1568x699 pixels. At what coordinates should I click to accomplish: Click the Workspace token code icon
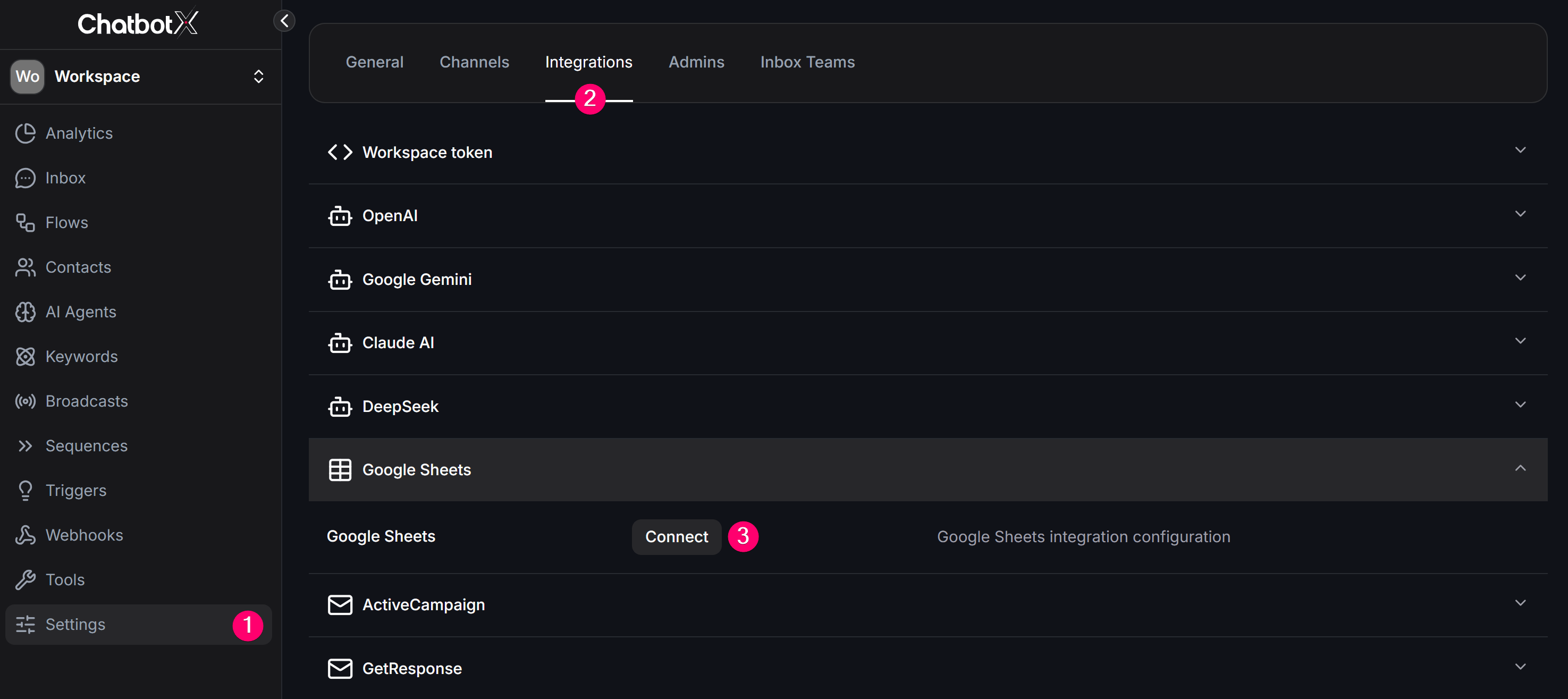point(340,152)
